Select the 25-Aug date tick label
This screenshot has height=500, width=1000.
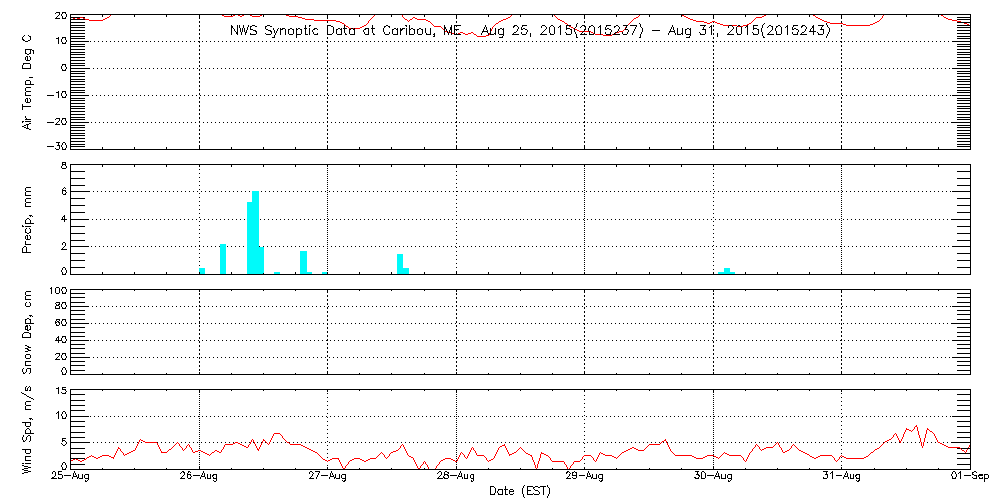tap(71, 478)
